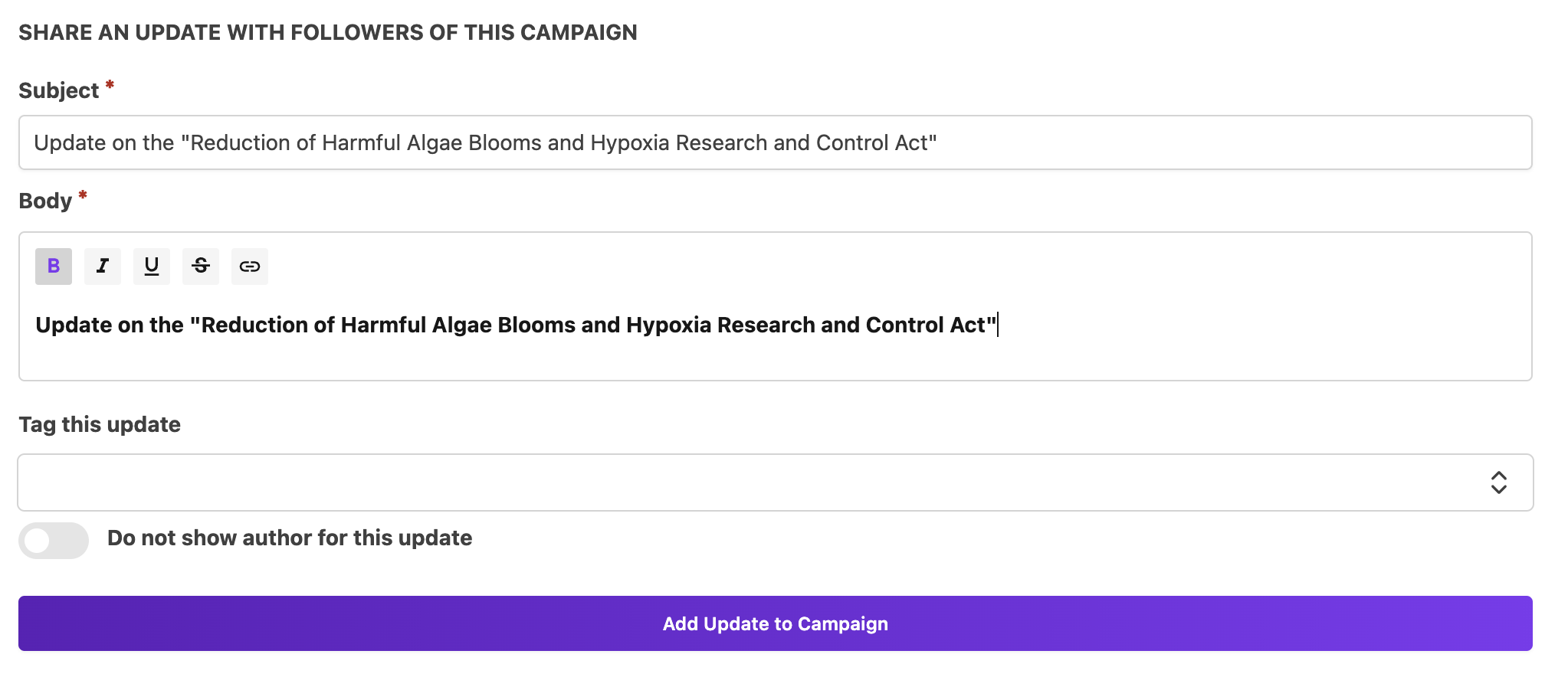Viewport: 1568px width, 677px height.
Task: Toggle off author display switch
Action: (x=54, y=541)
